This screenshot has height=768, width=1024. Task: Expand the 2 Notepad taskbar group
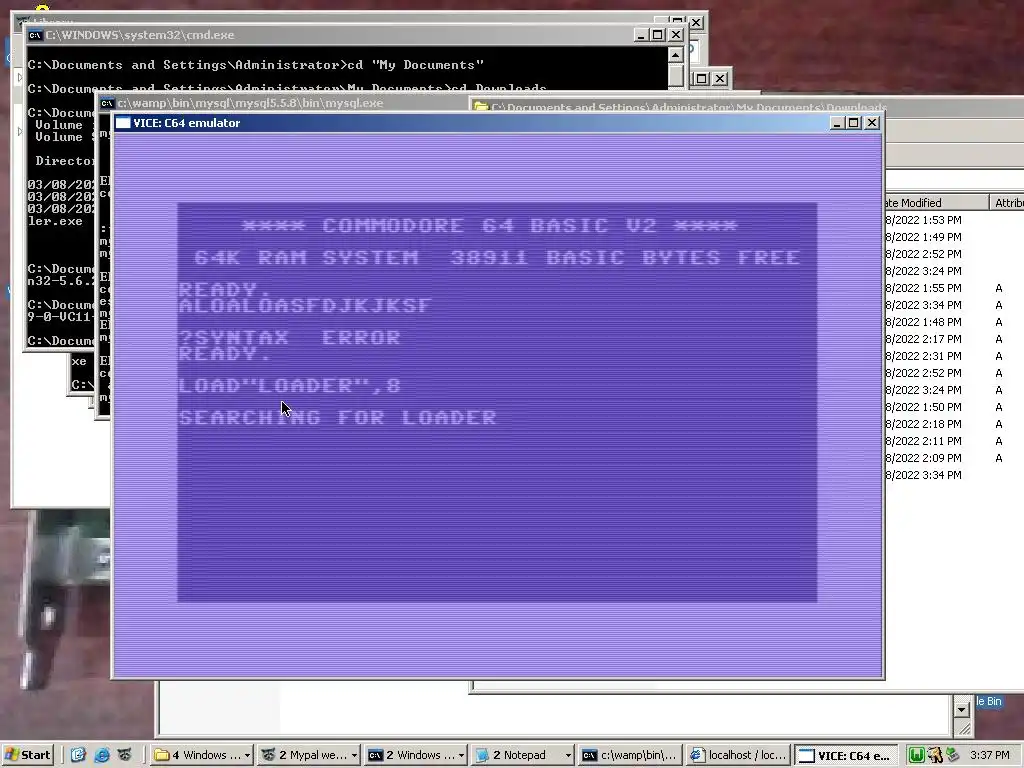click(x=523, y=755)
